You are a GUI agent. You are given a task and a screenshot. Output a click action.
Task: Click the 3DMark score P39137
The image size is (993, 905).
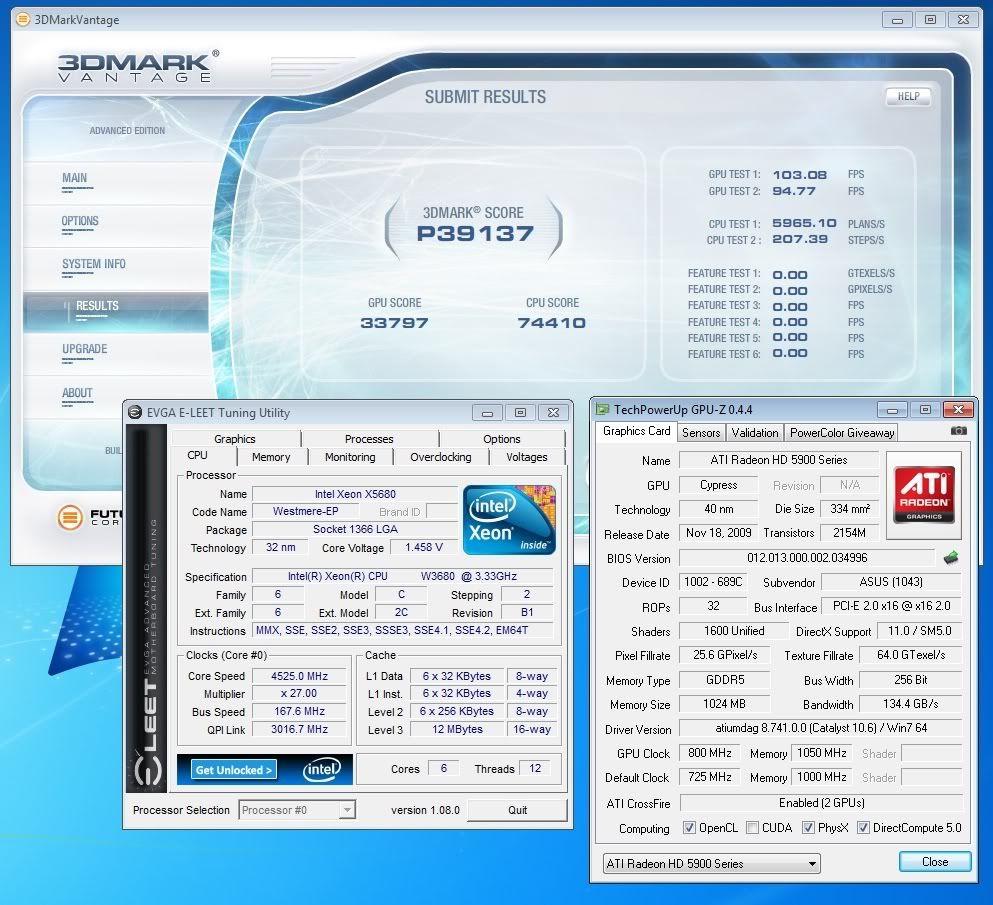(475, 234)
